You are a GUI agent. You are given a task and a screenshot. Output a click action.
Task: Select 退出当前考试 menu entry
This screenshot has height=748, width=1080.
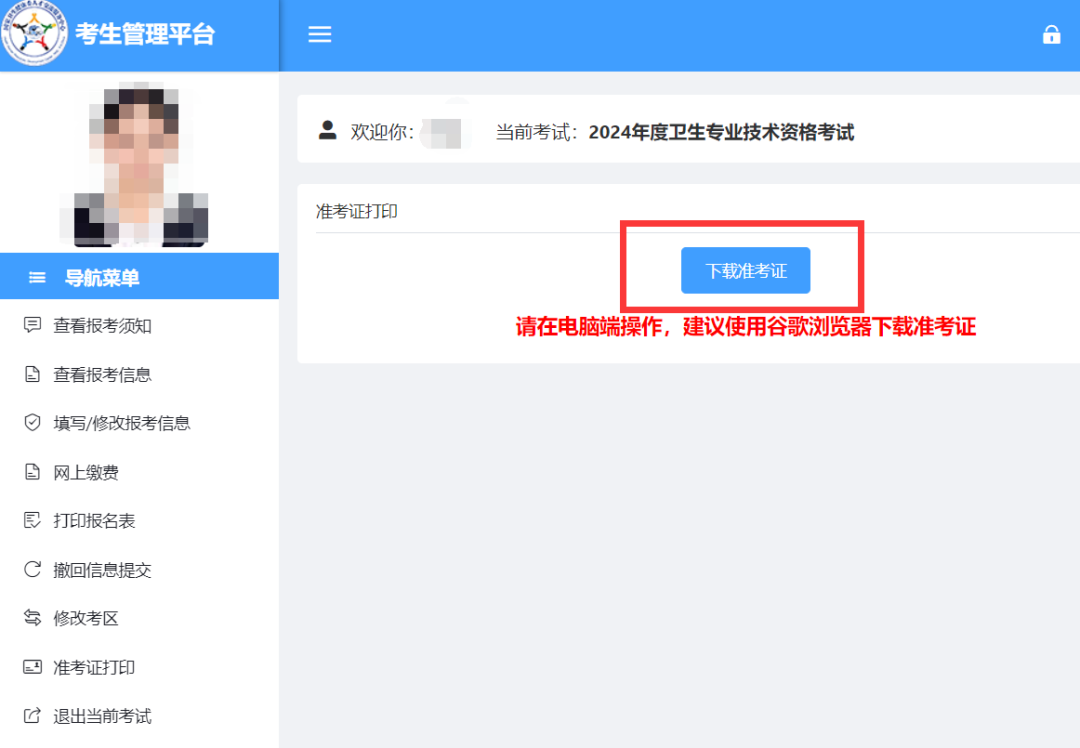pyautogui.click(x=103, y=716)
